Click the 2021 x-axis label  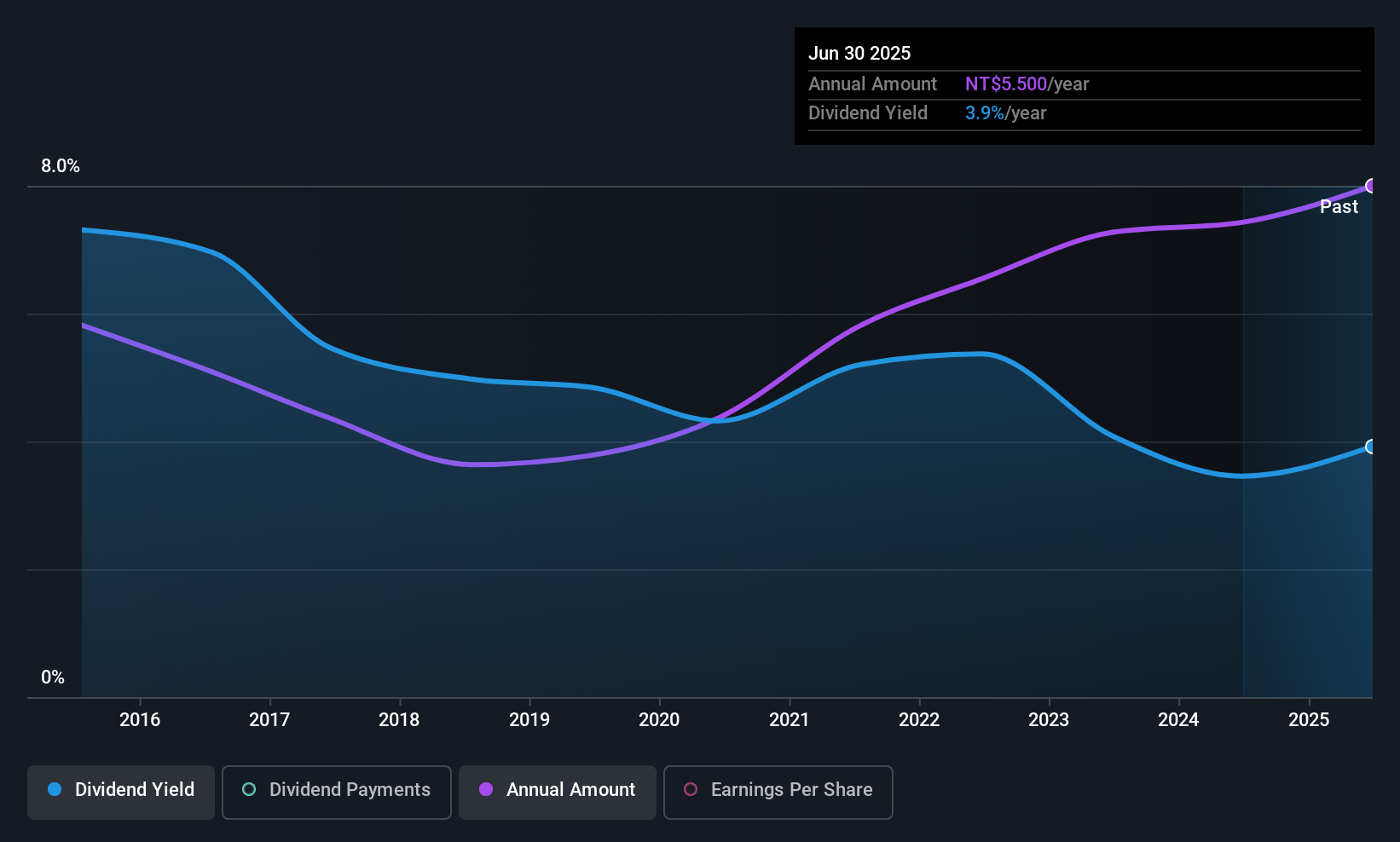click(x=790, y=720)
